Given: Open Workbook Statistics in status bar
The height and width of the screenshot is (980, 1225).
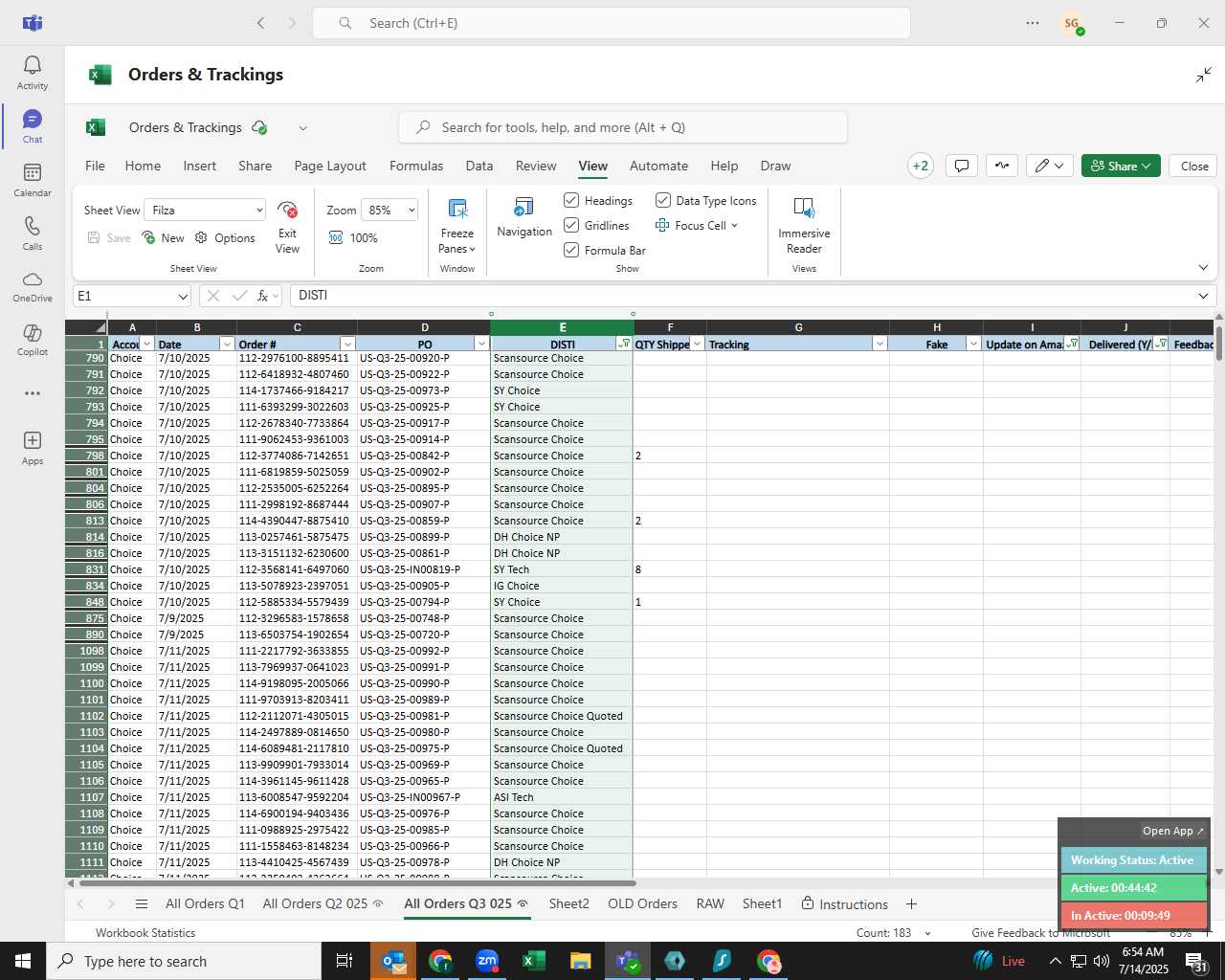Looking at the screenshot, I should coord(145,933).
